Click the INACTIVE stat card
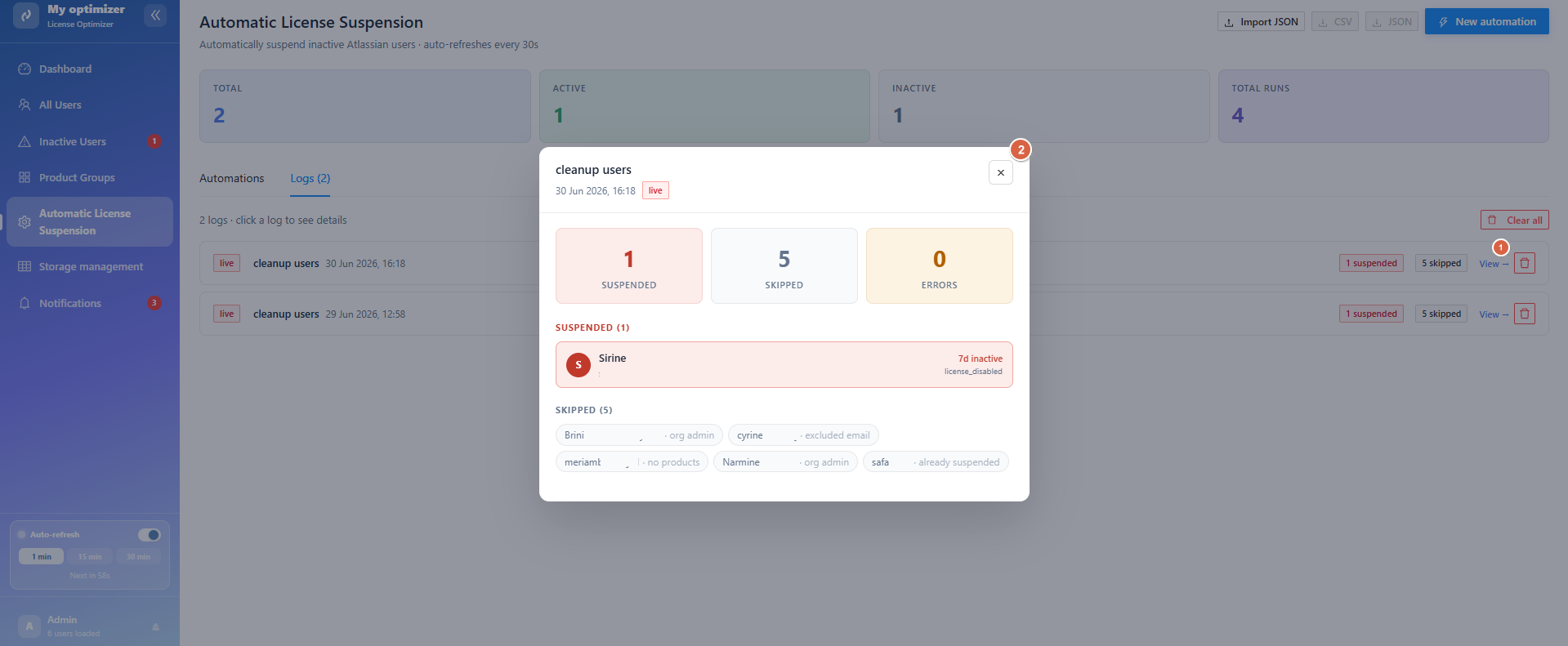Viewport: 1568px width, 646px height. click(1044, 106)
